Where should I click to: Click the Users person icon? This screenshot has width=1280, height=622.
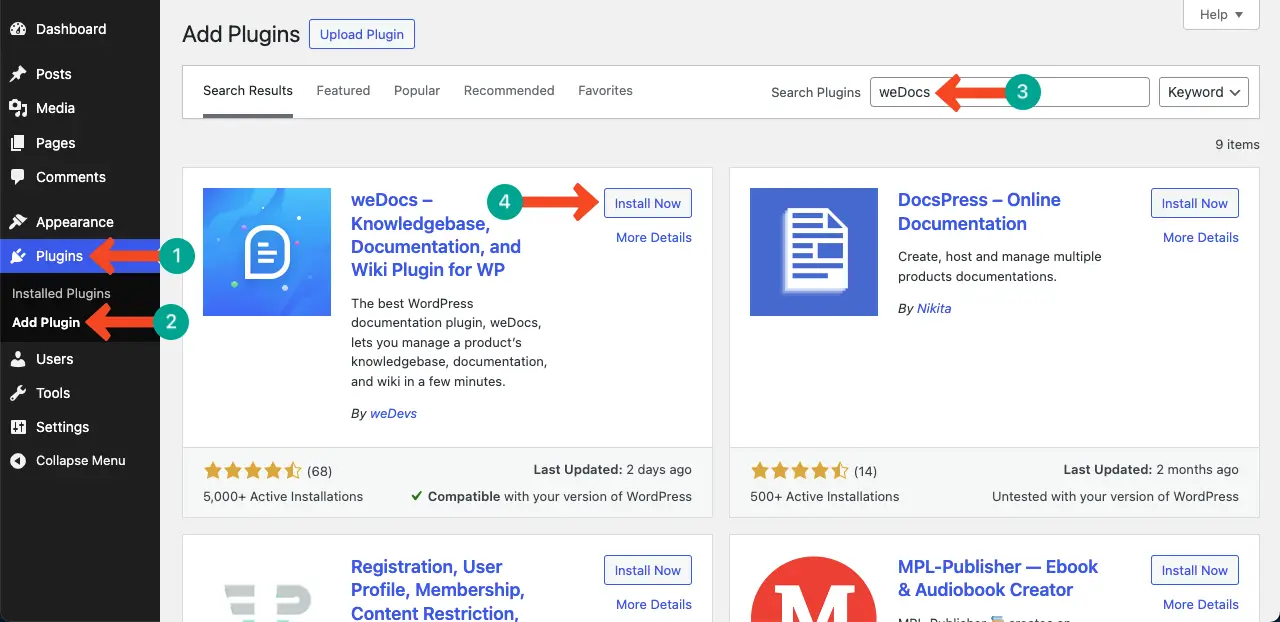(18, 359)
